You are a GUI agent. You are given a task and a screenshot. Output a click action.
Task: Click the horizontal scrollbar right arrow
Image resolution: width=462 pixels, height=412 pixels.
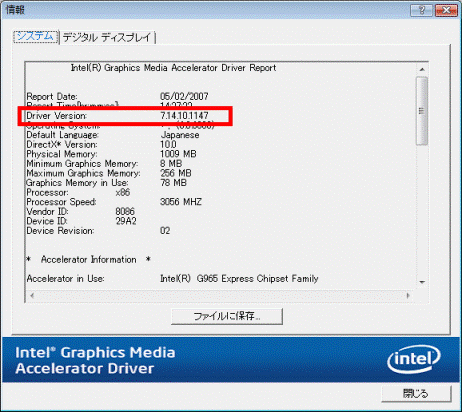click(408, 295)
